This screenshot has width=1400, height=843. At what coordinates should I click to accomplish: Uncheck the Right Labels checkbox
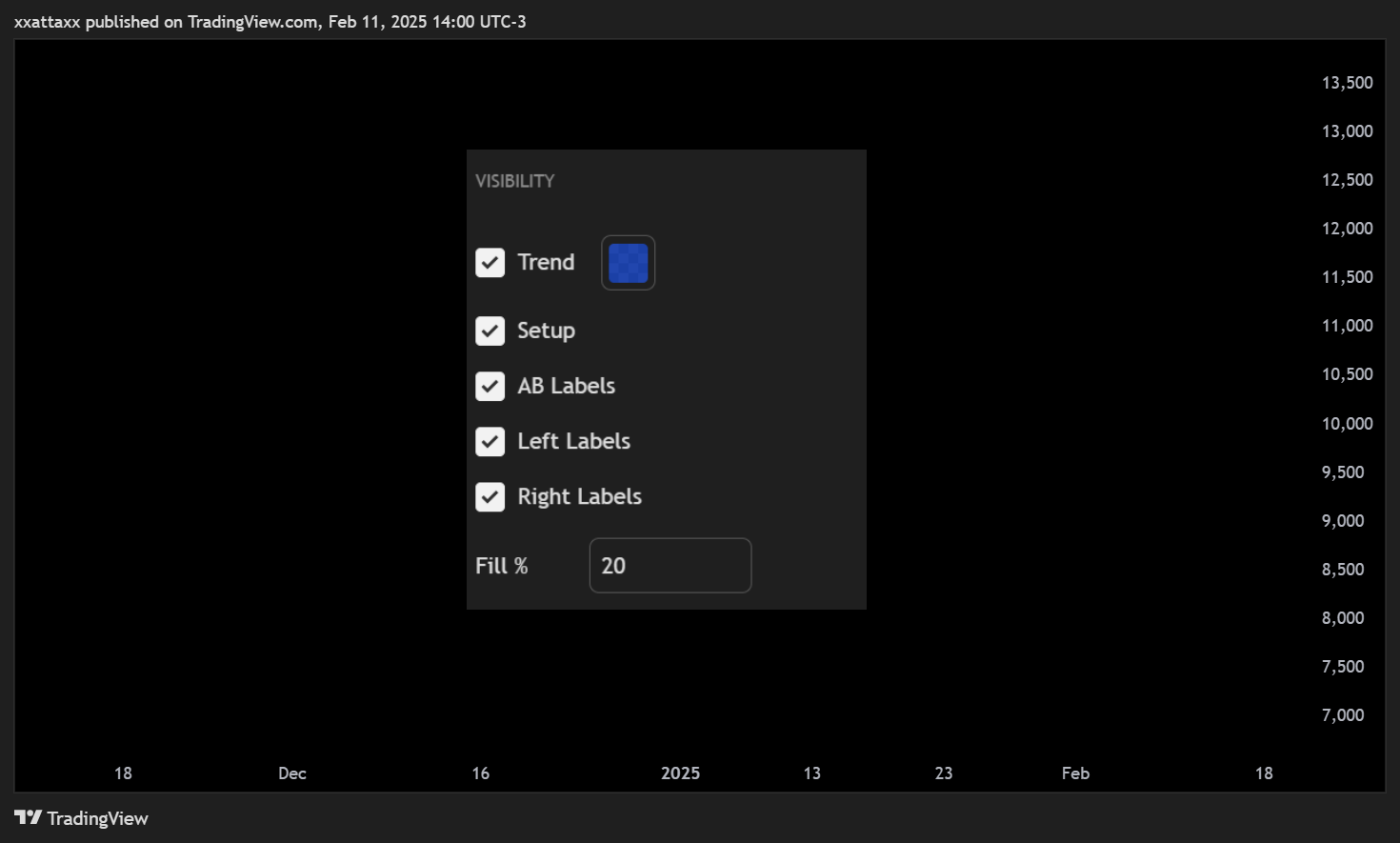[490, 497]
